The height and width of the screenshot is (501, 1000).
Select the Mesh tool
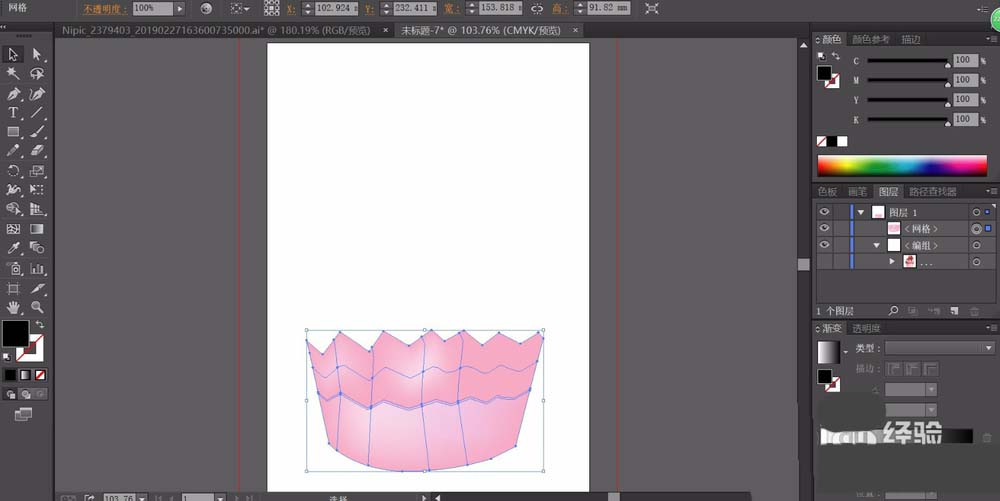(x=13, y=229)
